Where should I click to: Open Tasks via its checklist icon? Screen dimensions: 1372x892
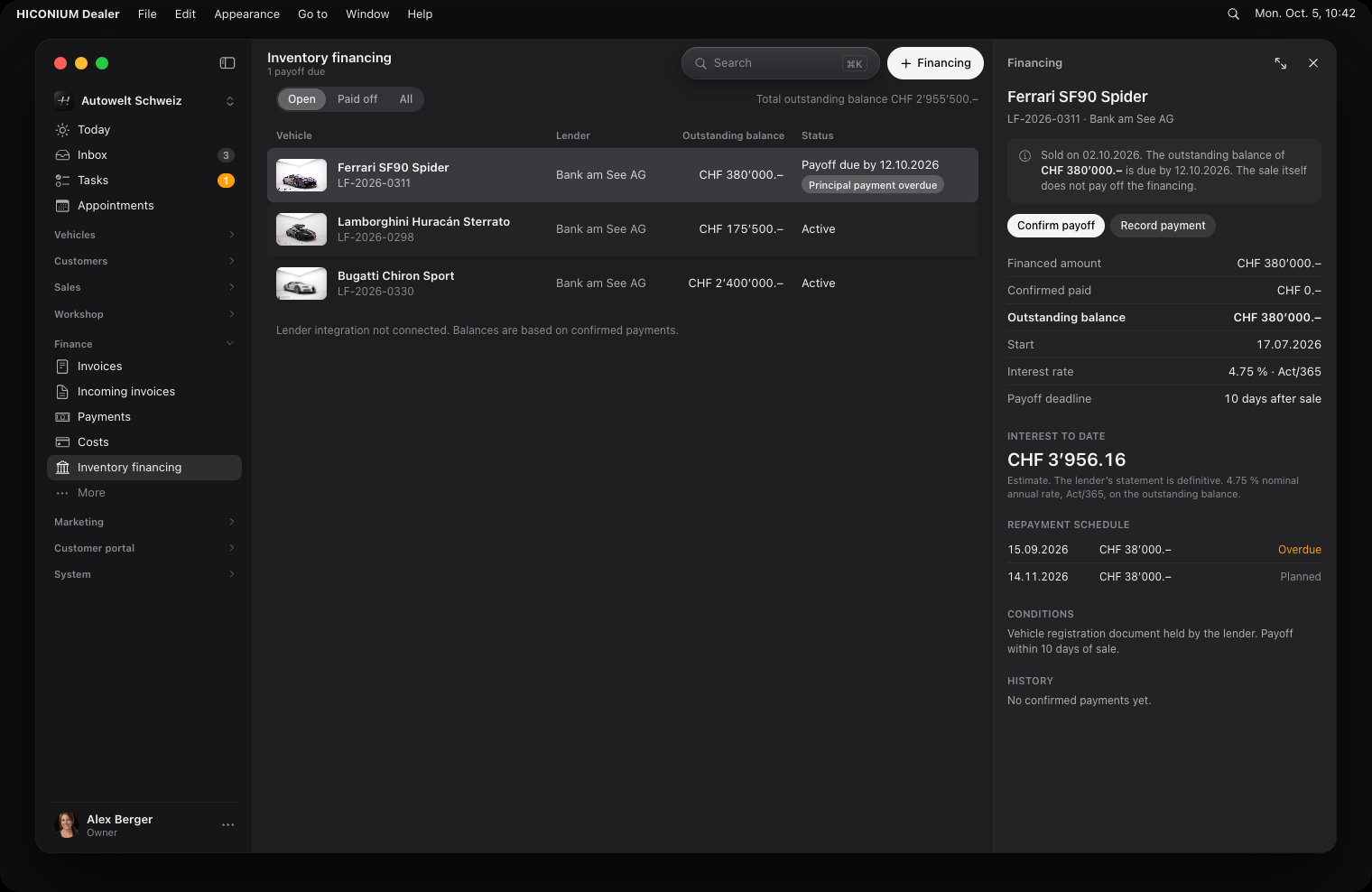62,181
